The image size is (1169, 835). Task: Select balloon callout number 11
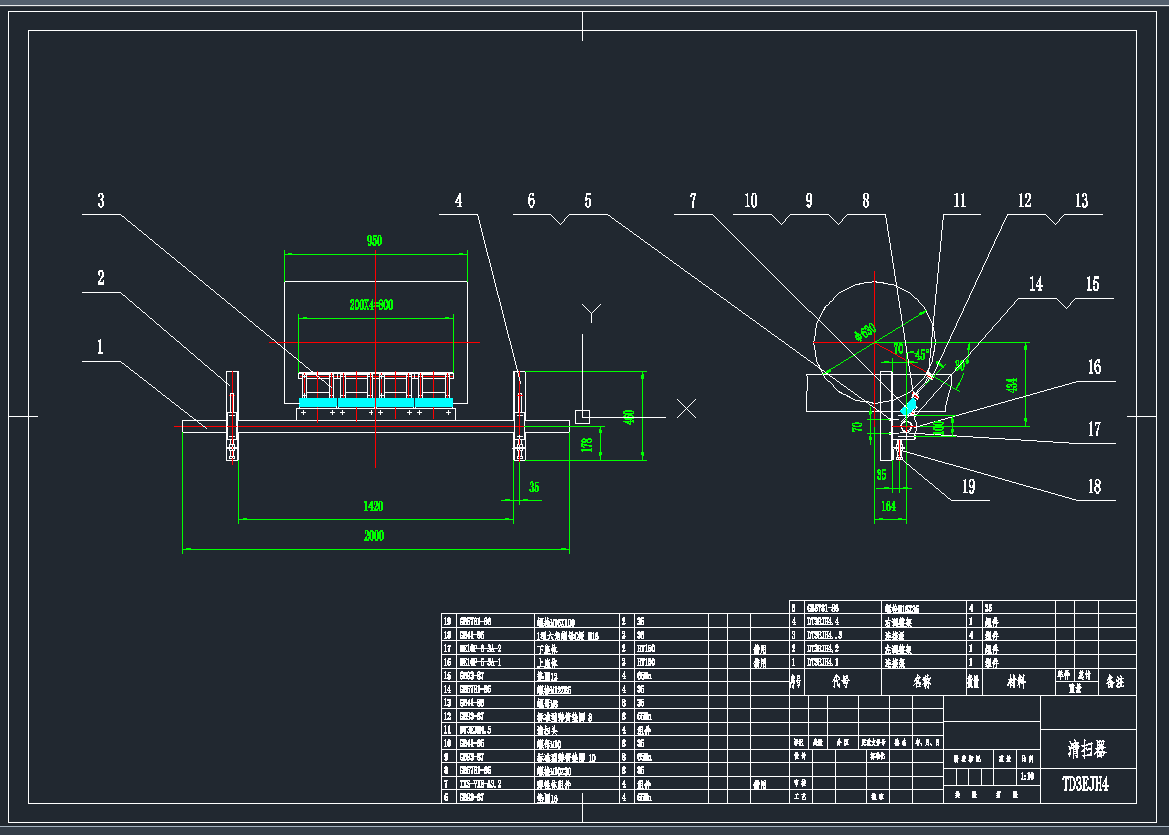click(x=959, y=198)
